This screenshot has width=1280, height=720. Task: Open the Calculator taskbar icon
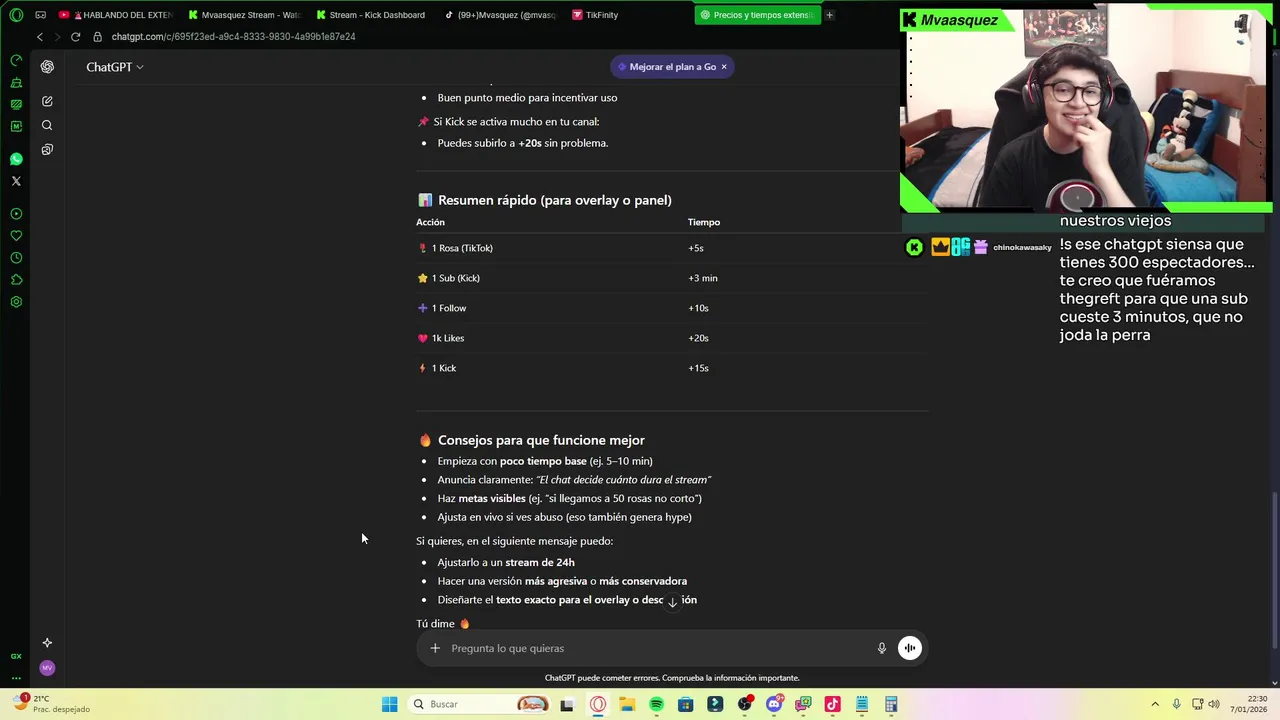[891, 704]
